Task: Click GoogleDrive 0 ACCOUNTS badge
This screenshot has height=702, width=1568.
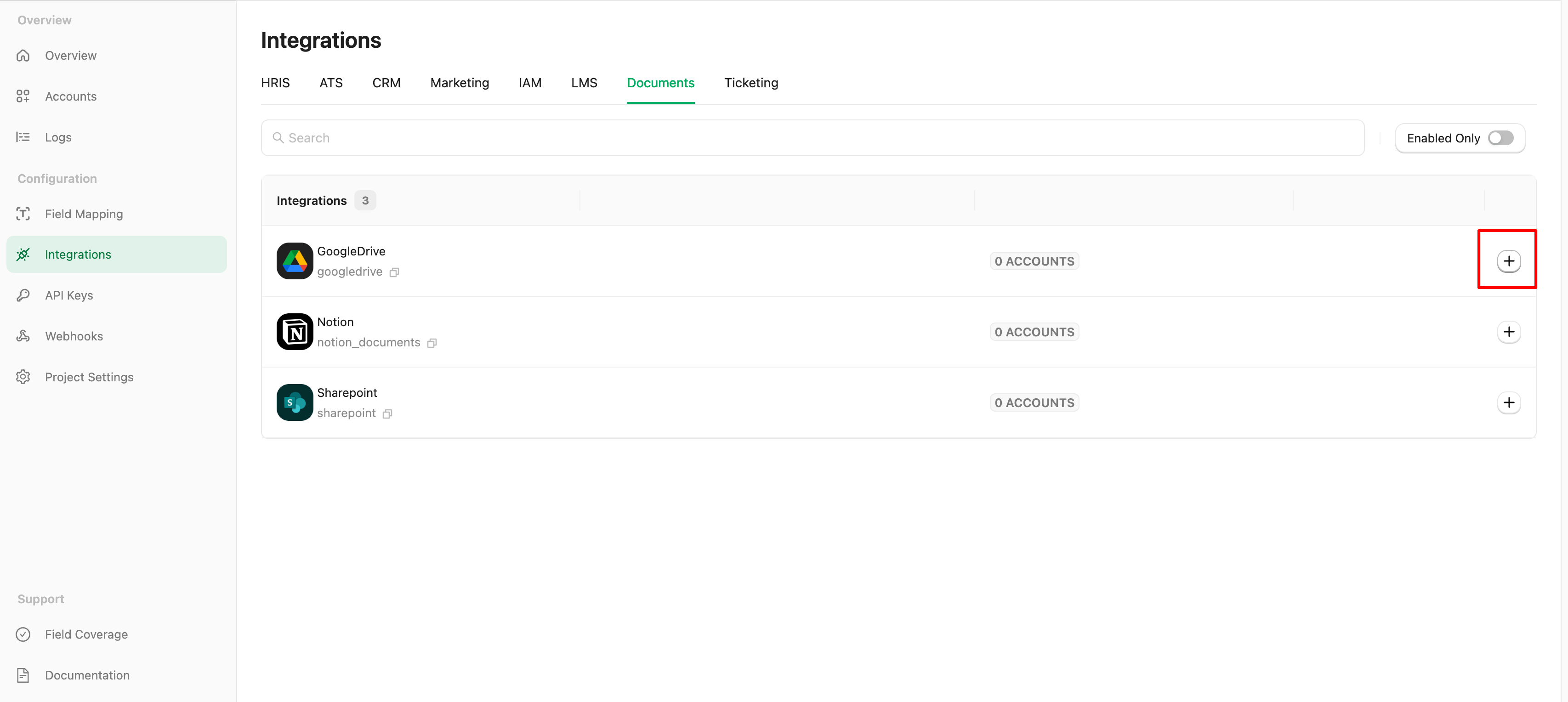Action: (1034, 261)
